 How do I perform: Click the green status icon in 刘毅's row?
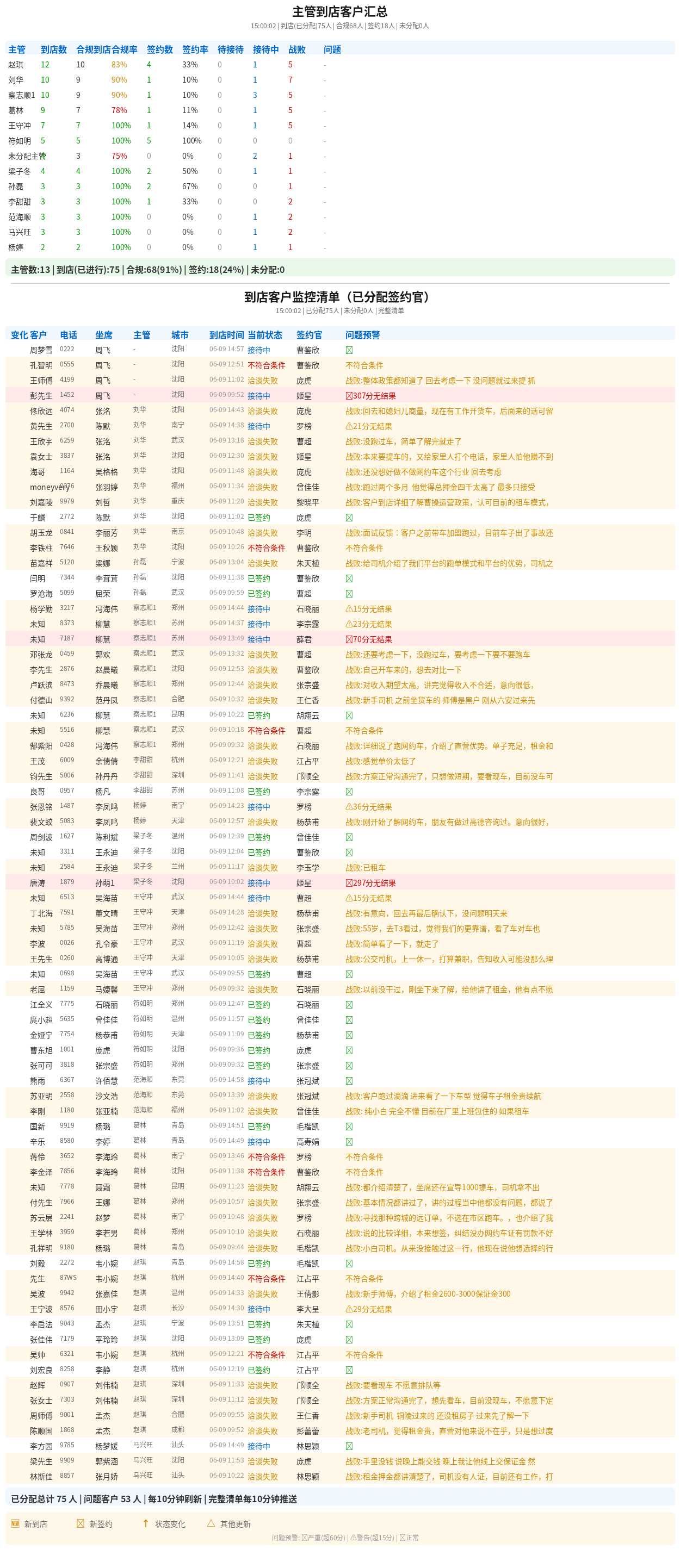tap(349, 1263)
